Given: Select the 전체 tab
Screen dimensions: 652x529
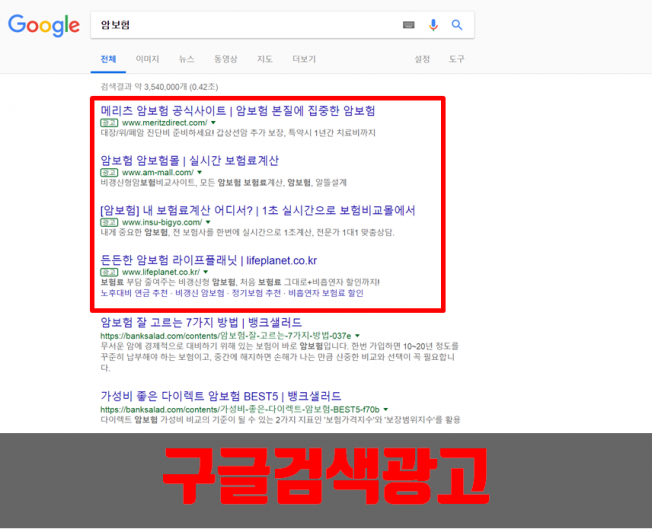Looking at the screenshot, I should pos(108,59).
